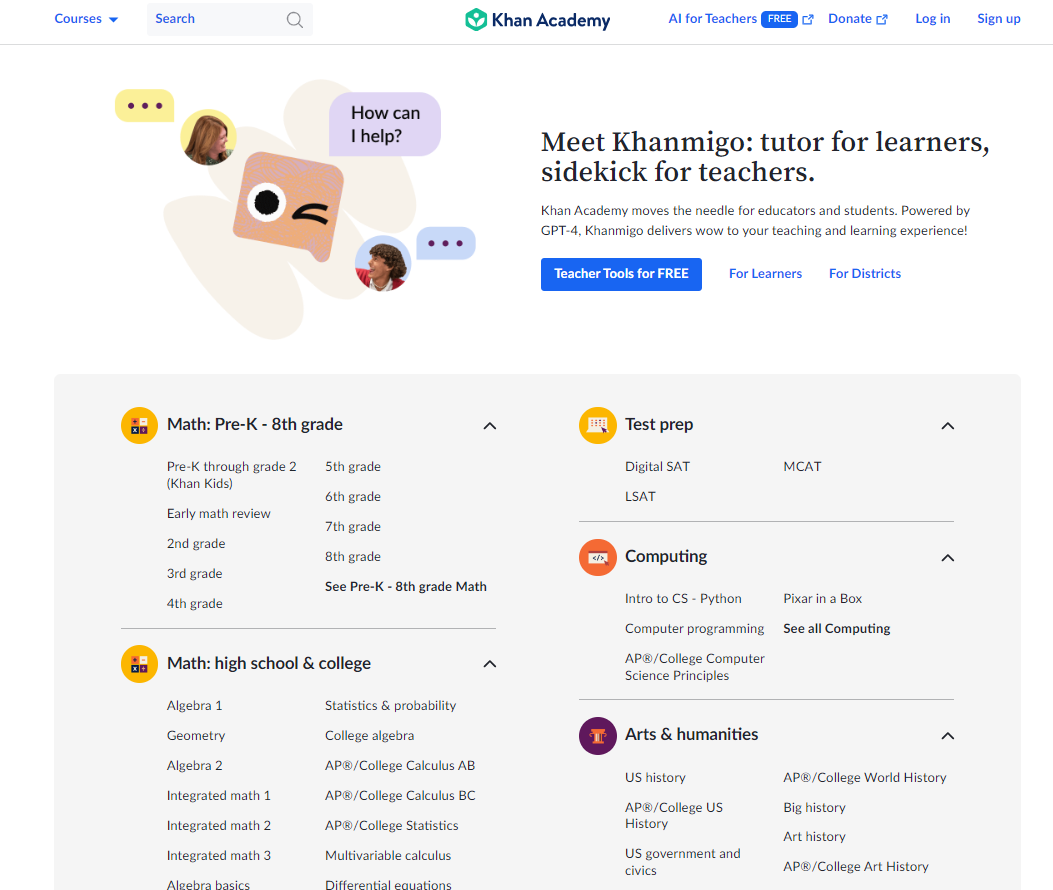The width and height of the screenshot is (1053, 890).
Task: Open Computer programming course
Action: click(694, 629)
